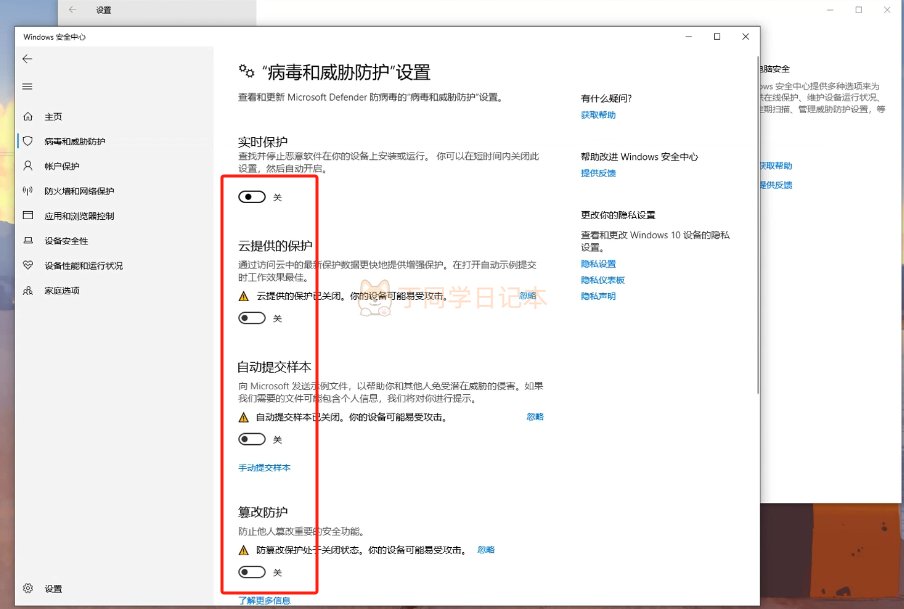Open 设备安全性 icon
This screenshot has width=904, height=609.
(28, 241)
